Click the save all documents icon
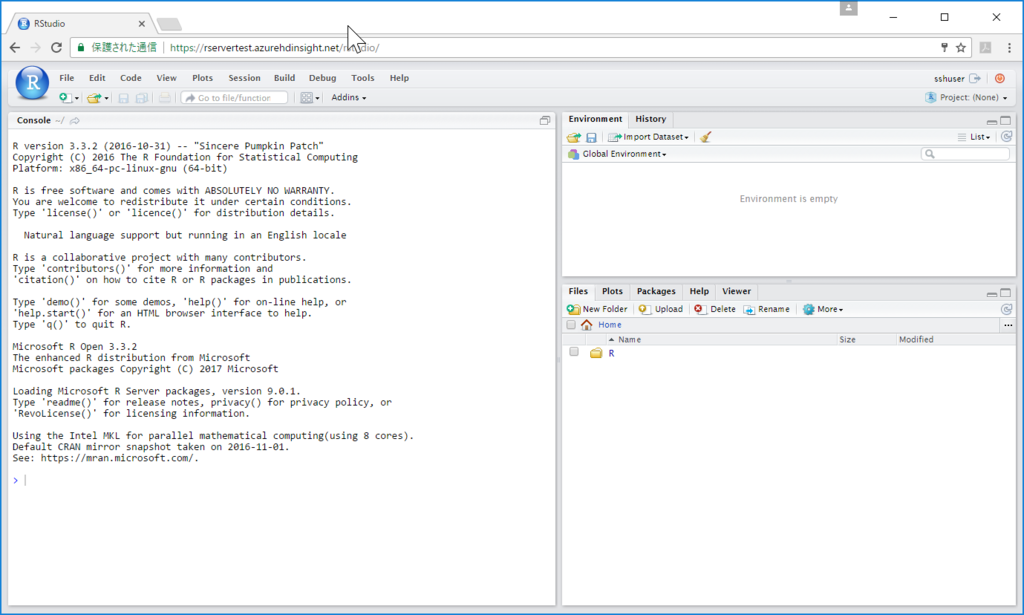 click(142, 98)
